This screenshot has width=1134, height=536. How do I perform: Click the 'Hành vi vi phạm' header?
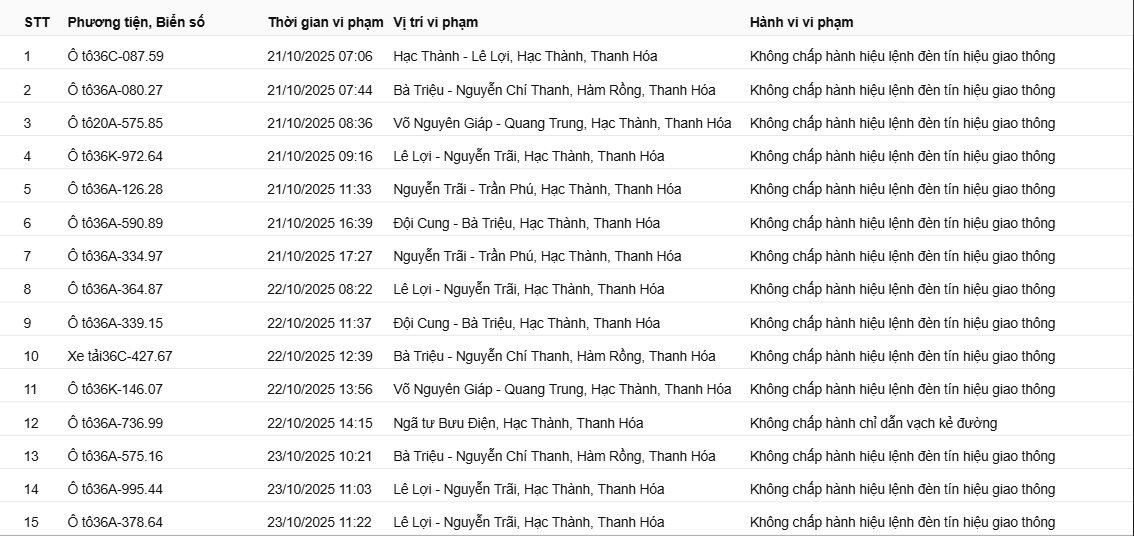(x=801, y=22)
